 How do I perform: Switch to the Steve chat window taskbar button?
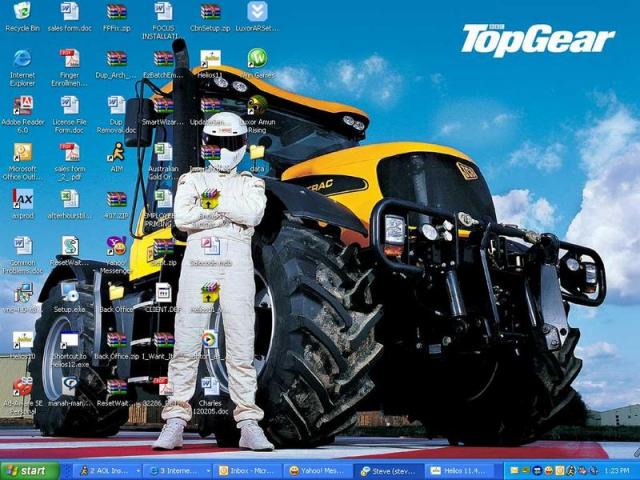[x=388, y=471]
